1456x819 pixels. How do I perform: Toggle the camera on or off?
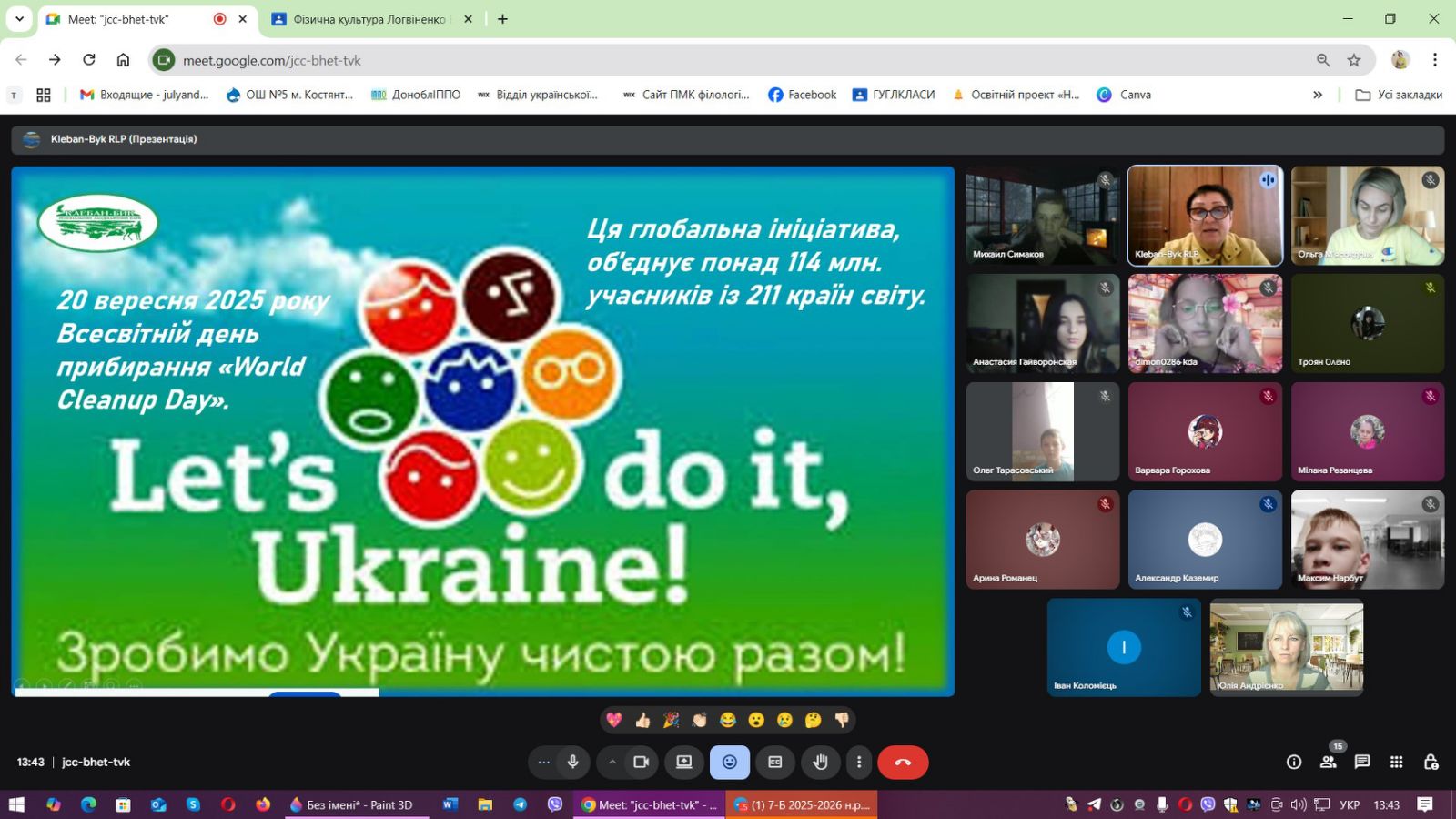click(642, 763)
